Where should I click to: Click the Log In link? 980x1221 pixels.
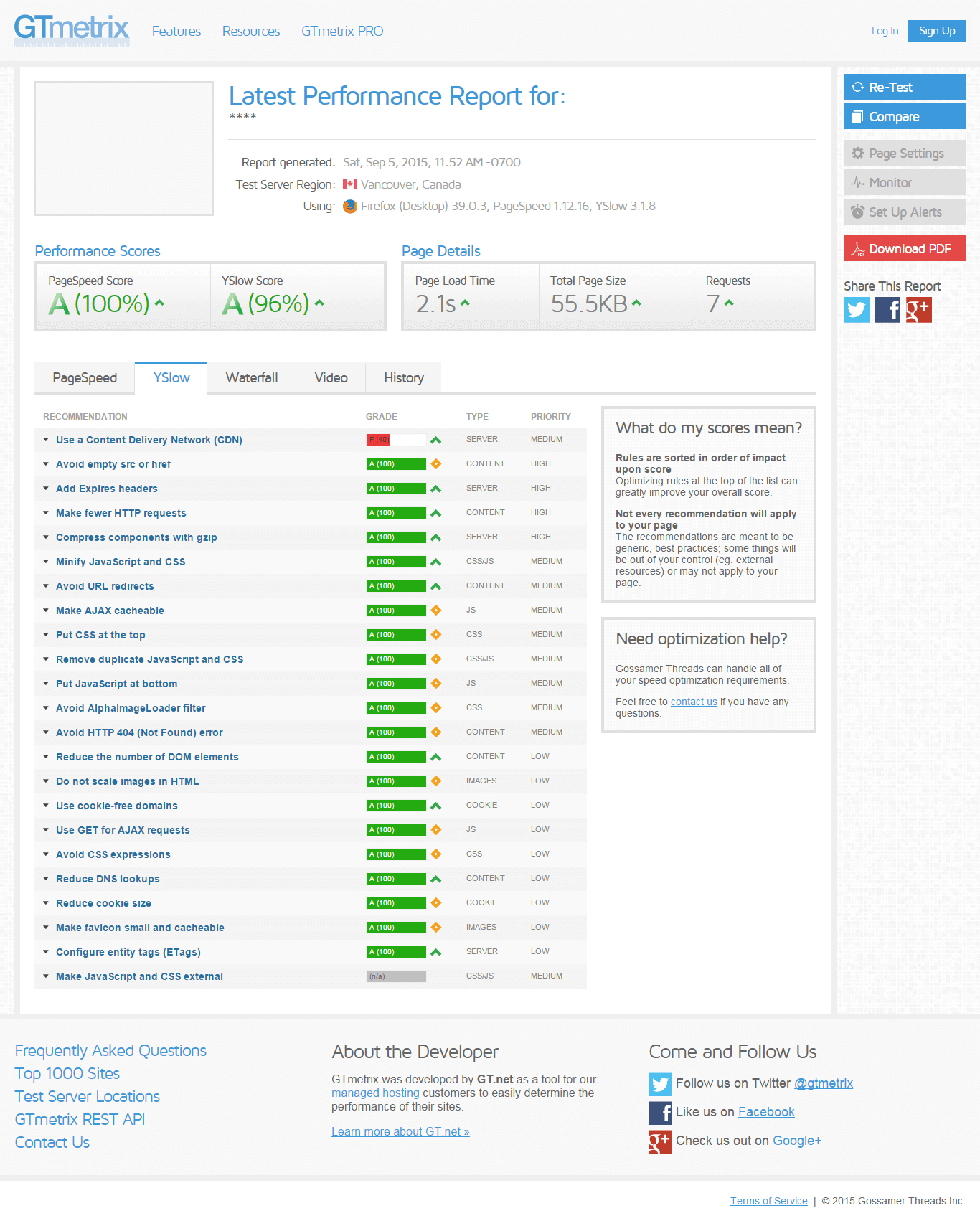point(885,31)
